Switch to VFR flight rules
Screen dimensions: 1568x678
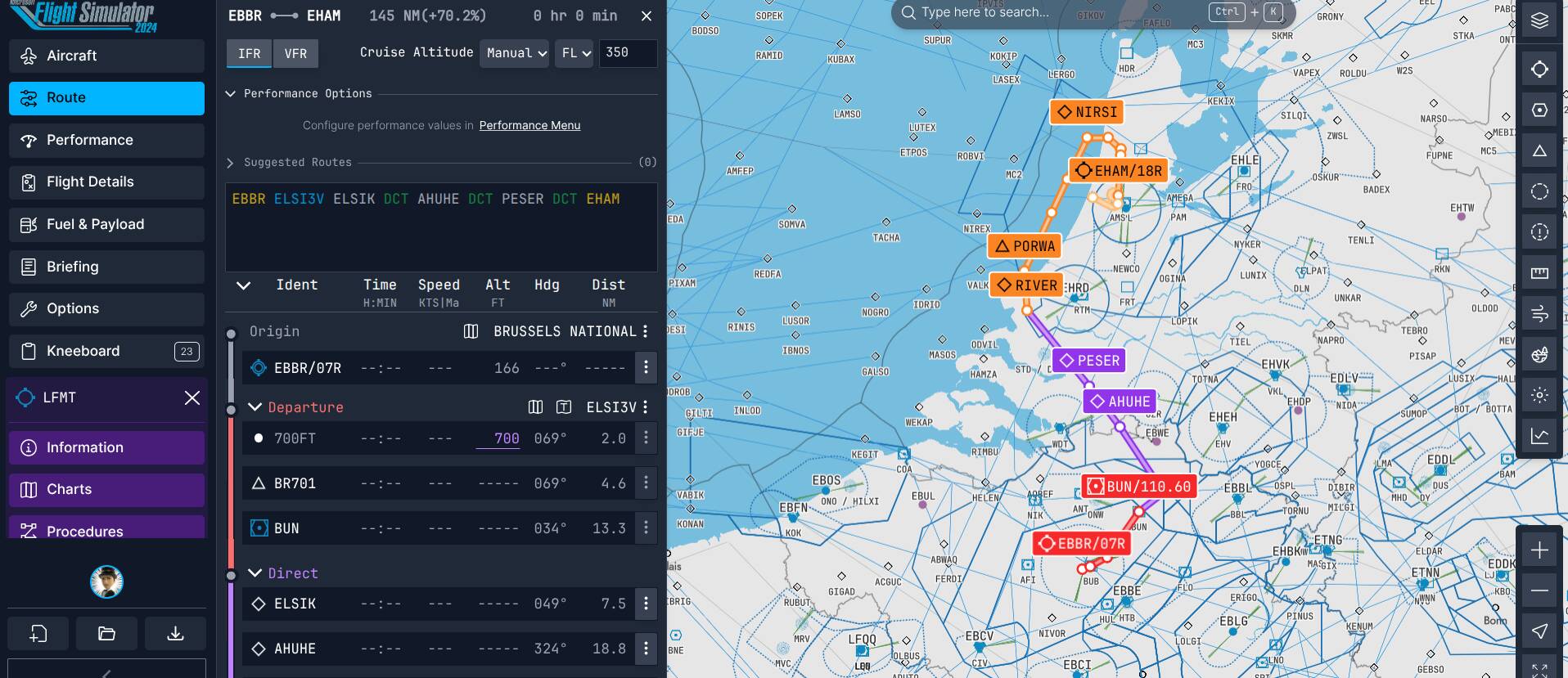click(x=295, y=54)
